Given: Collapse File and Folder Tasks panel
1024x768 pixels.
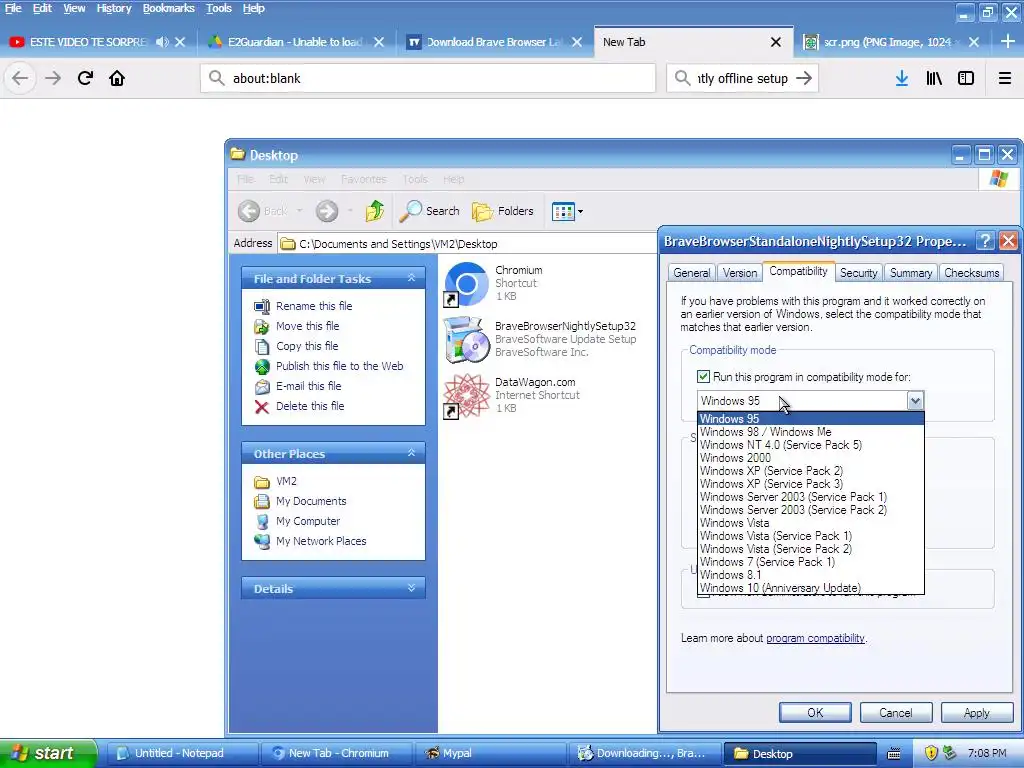Looking at the screenshot, I should (411, 278).
